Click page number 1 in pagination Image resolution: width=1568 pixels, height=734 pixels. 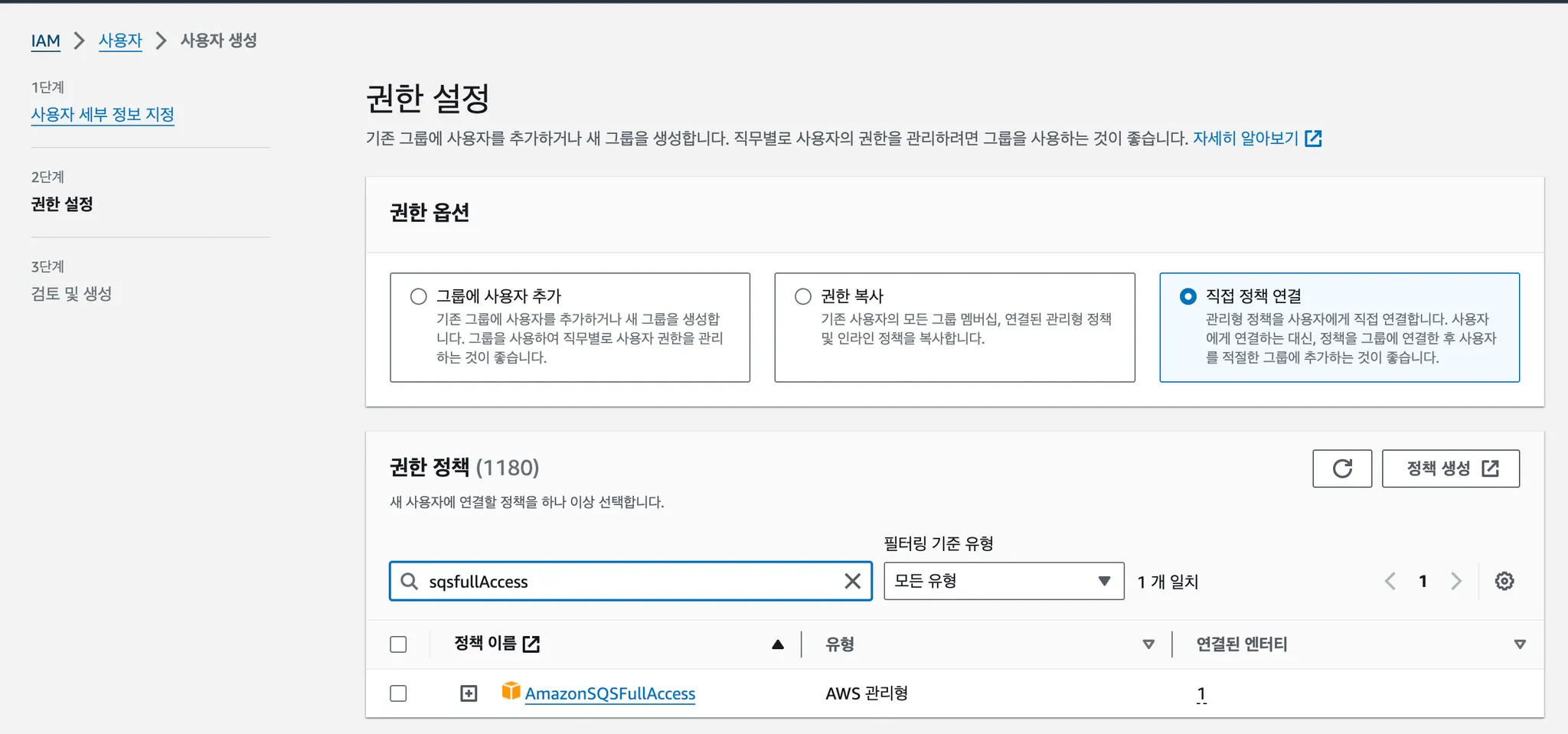[1423, 582]
